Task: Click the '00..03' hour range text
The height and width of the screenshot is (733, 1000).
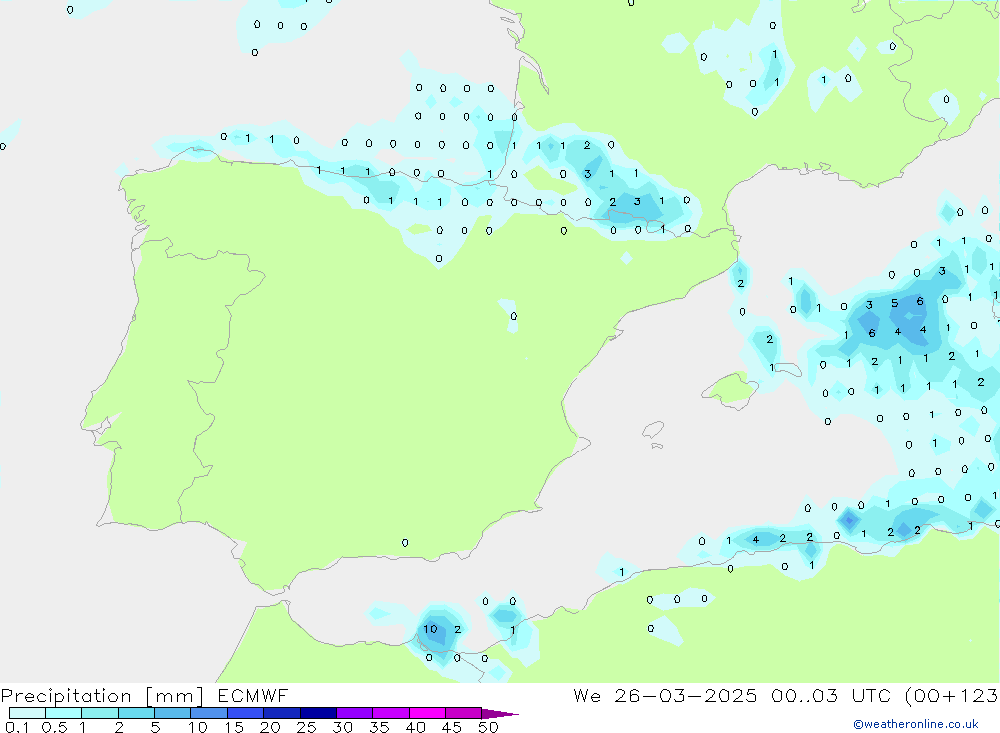Action: tap(804, 695)
